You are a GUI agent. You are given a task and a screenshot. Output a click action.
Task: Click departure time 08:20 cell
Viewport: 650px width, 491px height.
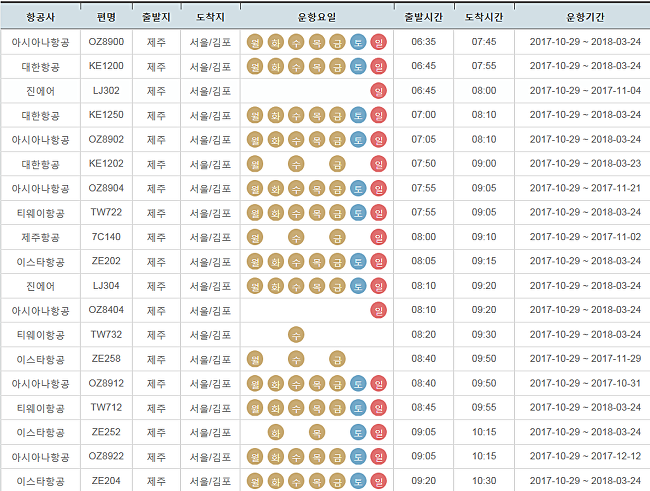point(424,335)
